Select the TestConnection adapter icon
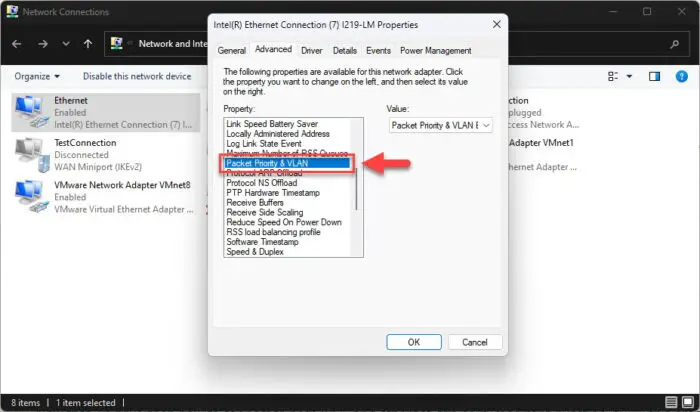 pos(31,155)
